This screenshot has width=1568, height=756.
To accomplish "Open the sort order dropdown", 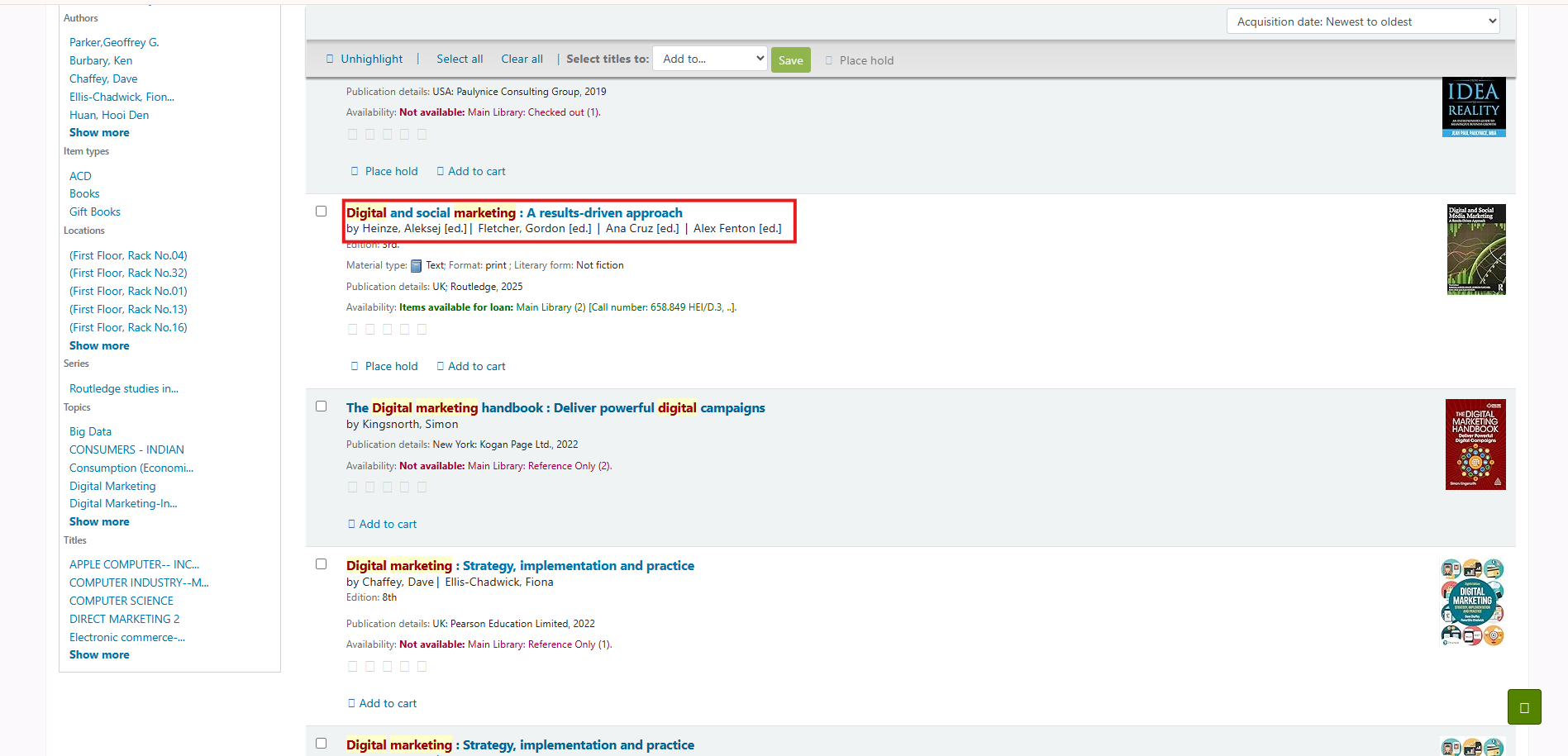I will tap(1362, 21).
